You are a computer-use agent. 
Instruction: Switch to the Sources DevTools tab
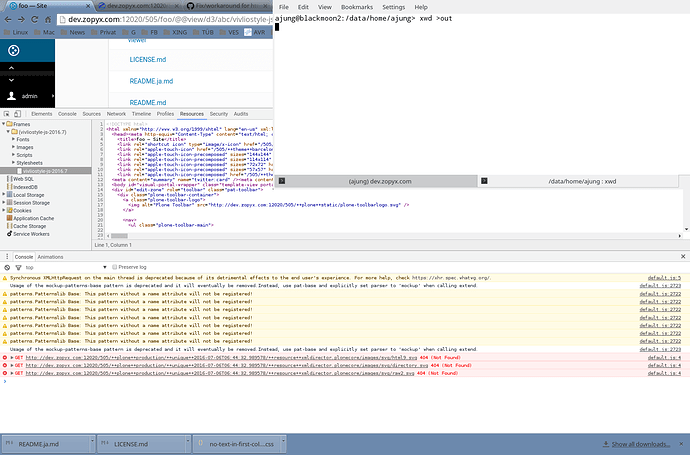click(x=92, y=114)
